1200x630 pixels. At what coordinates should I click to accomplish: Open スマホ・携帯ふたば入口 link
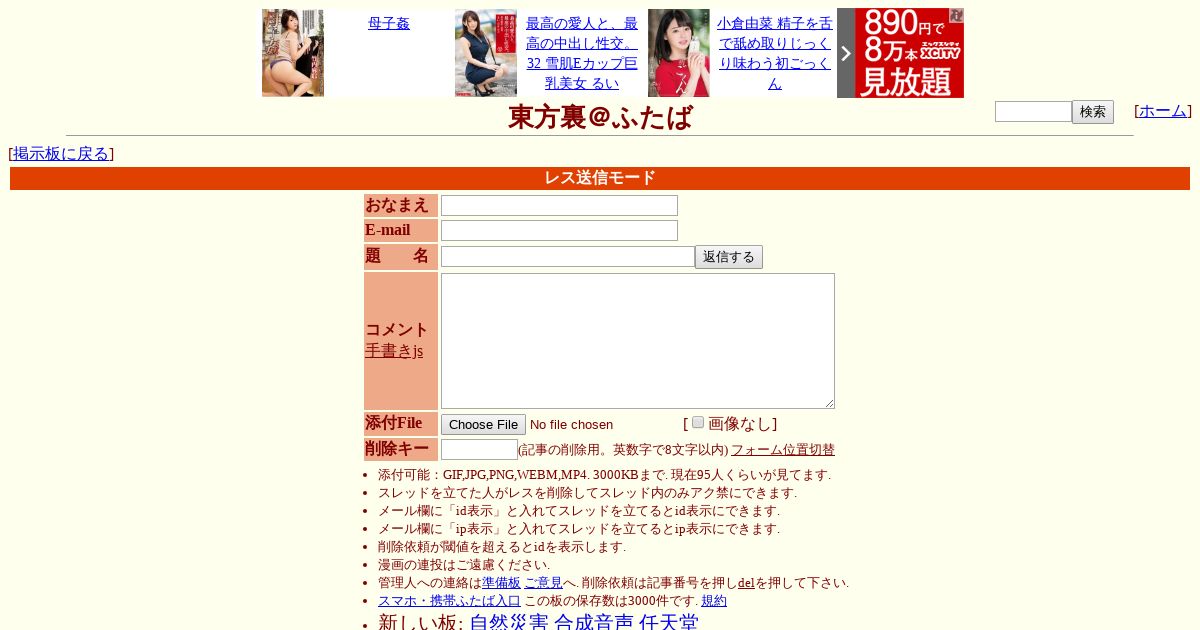coord(449,601)
